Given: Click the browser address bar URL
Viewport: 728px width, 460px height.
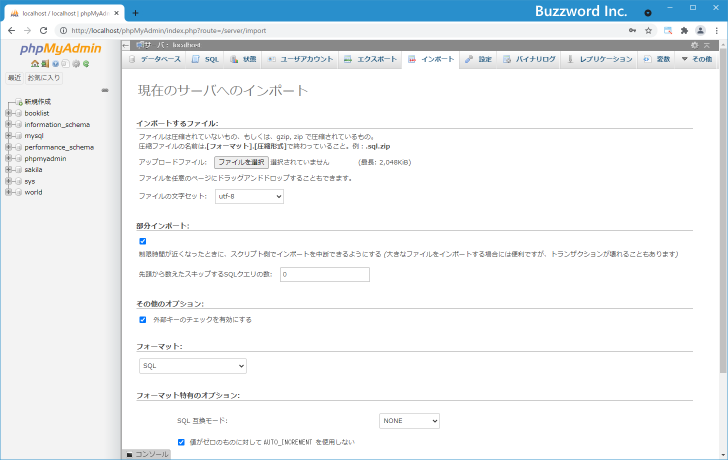Looking at the screenshot, I should point(169,31).
